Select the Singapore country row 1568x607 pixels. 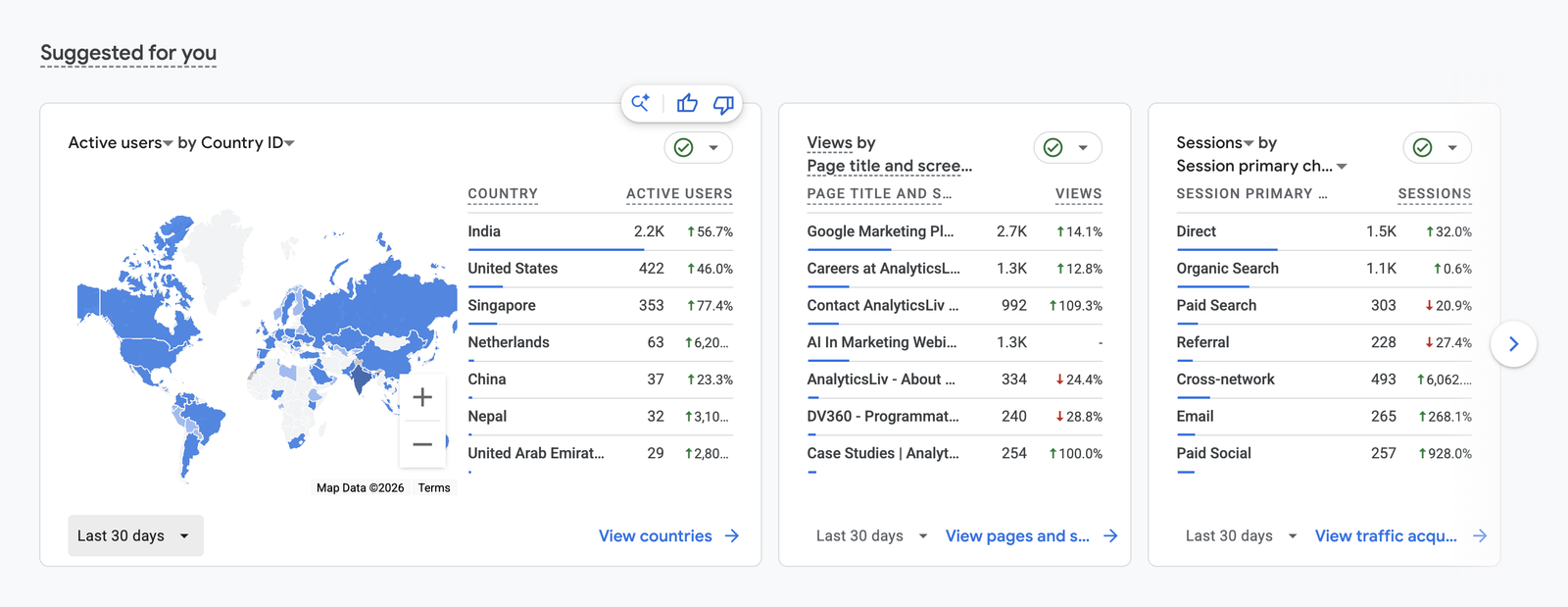pyautogui.click(x=600, y=305)
